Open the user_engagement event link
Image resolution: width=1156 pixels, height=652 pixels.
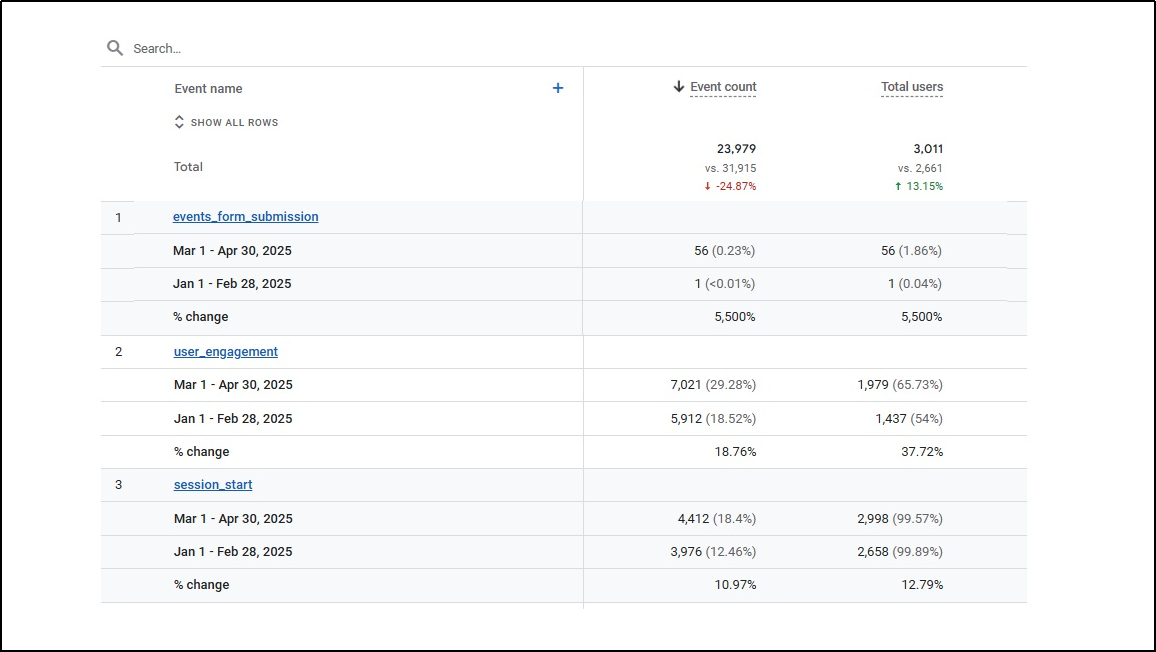[225, 351]
